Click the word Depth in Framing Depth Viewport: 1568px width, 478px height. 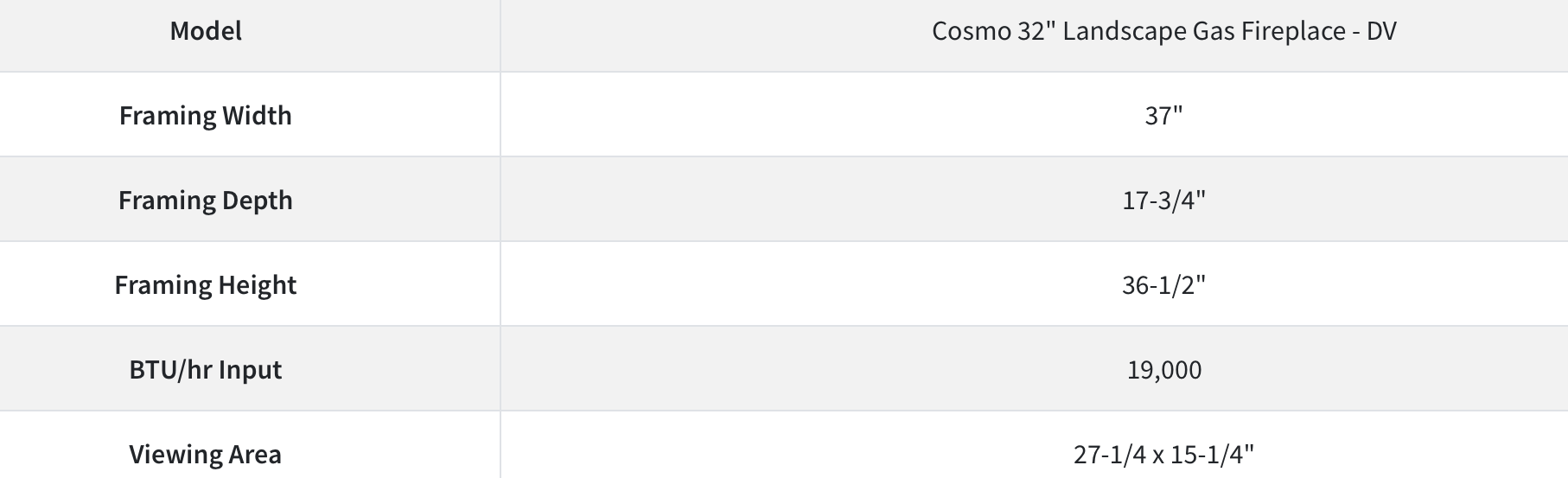point(258,201)
